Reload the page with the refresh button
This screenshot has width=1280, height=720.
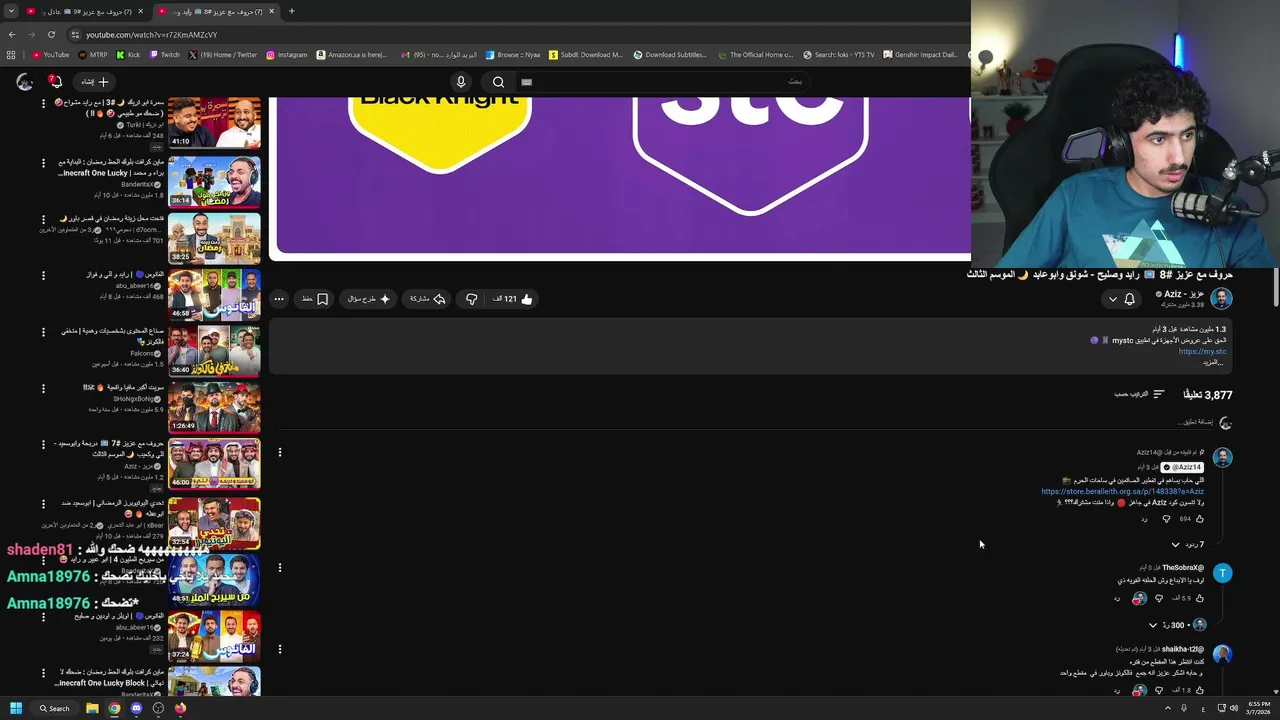point(54,34)
